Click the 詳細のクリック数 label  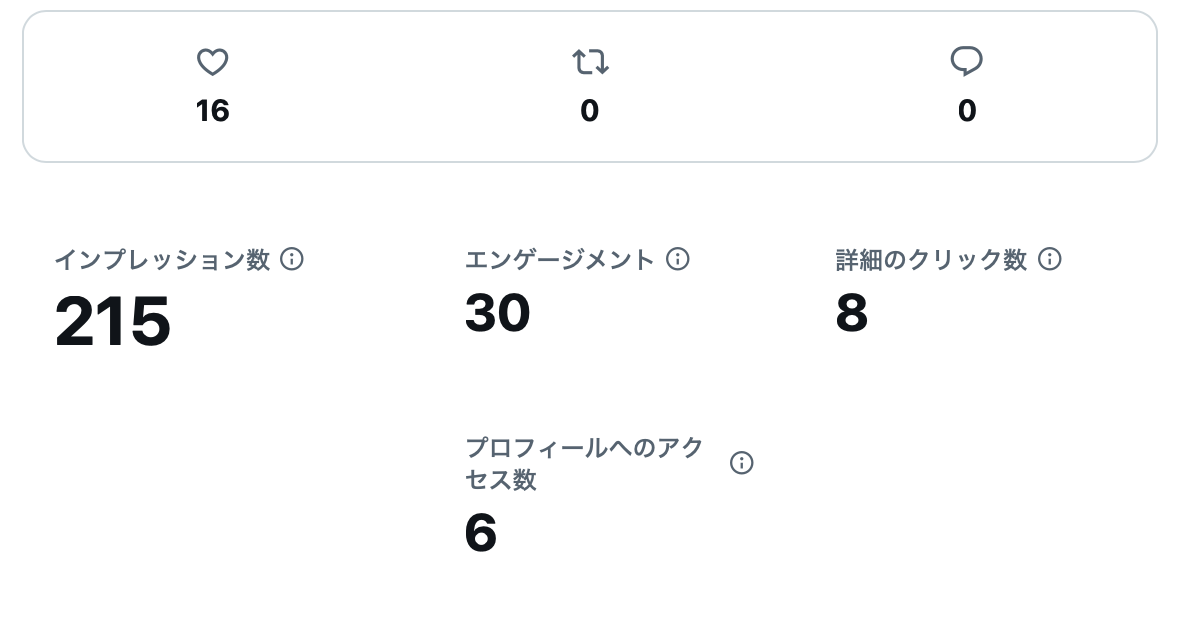coord(931,260)
